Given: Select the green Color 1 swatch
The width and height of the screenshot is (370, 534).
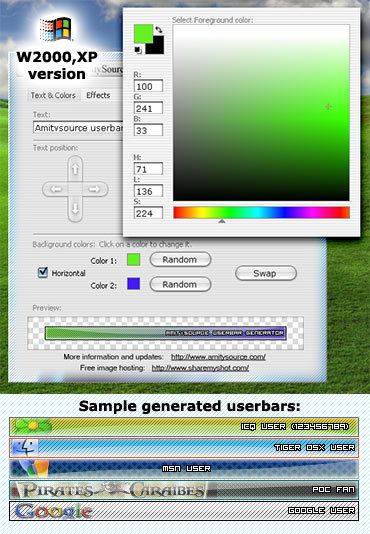Looking at the screenshot, I should coord(134,260).
